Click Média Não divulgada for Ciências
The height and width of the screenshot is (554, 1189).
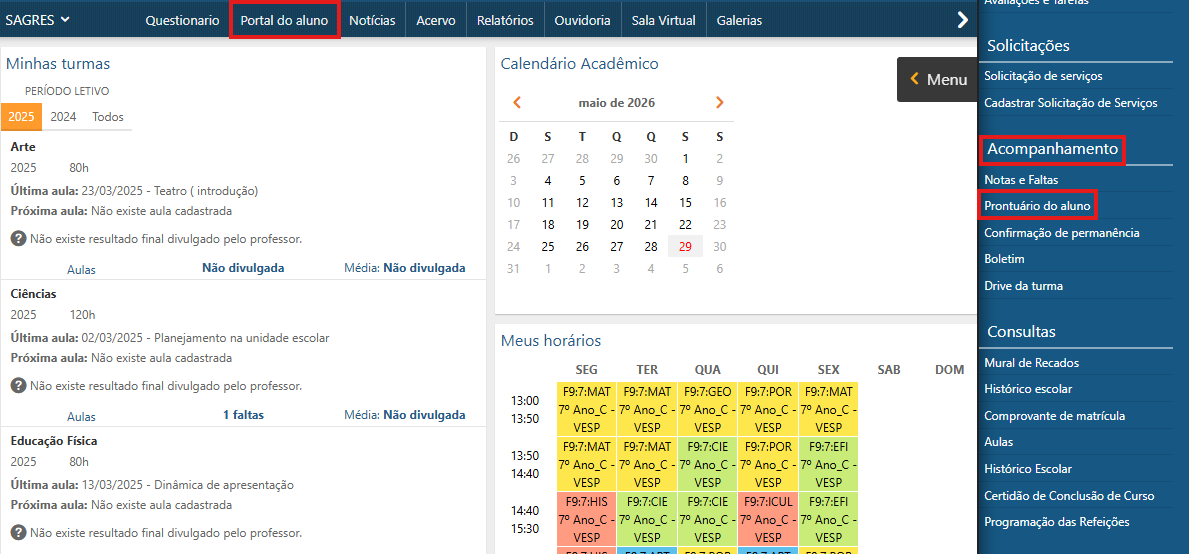click(404, 415)
